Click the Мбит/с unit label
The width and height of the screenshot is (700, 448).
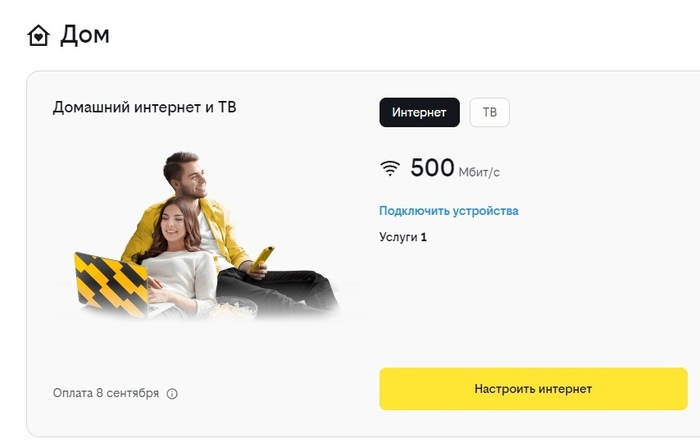479,172
